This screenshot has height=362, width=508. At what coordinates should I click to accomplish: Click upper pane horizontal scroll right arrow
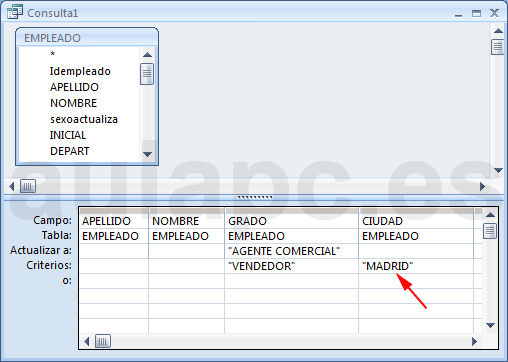tap(482, 187)
